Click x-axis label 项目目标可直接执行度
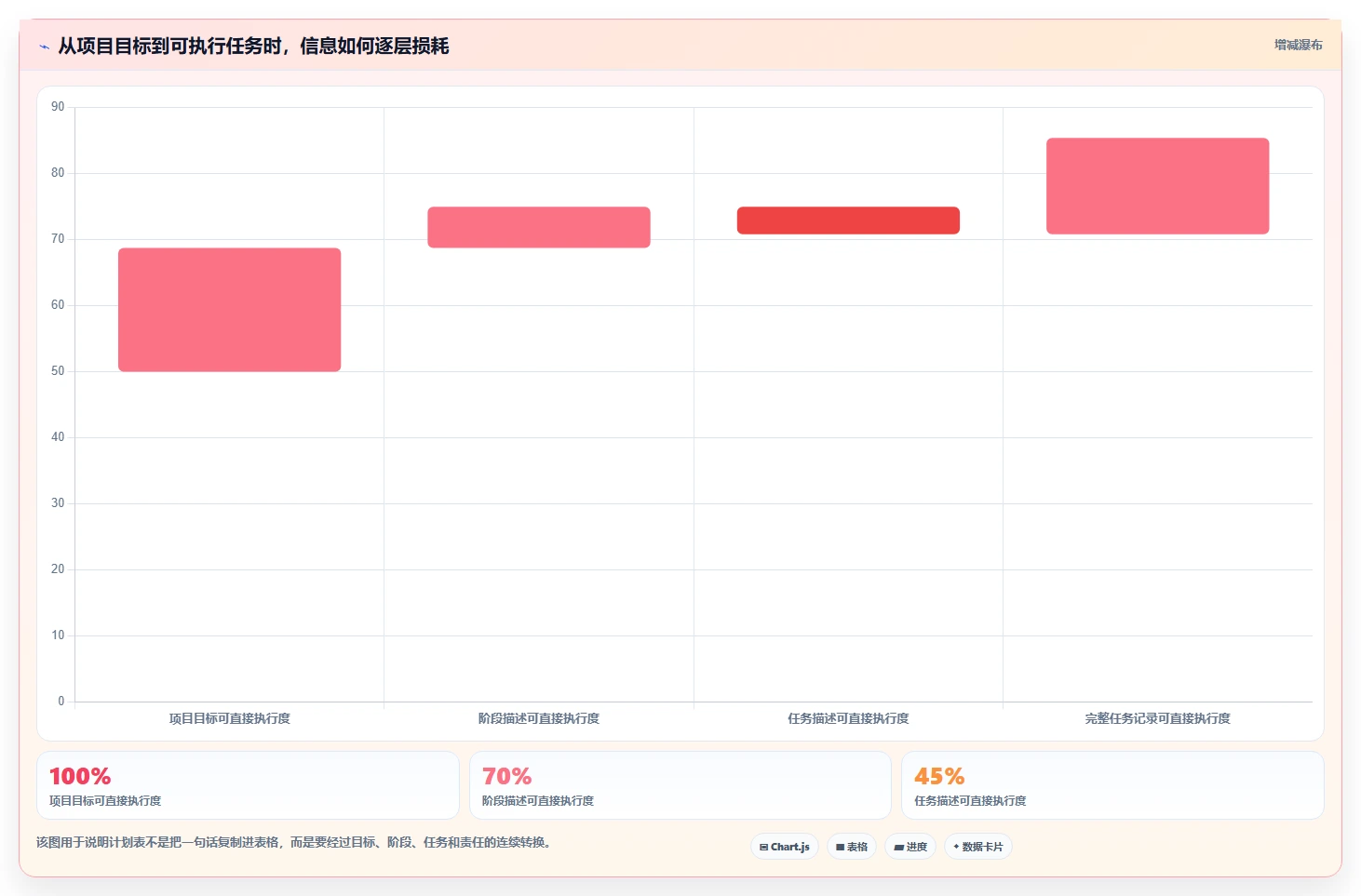The height and width of the screenshot is (896, 1361). pyautogui.click(x=229, y=718)
